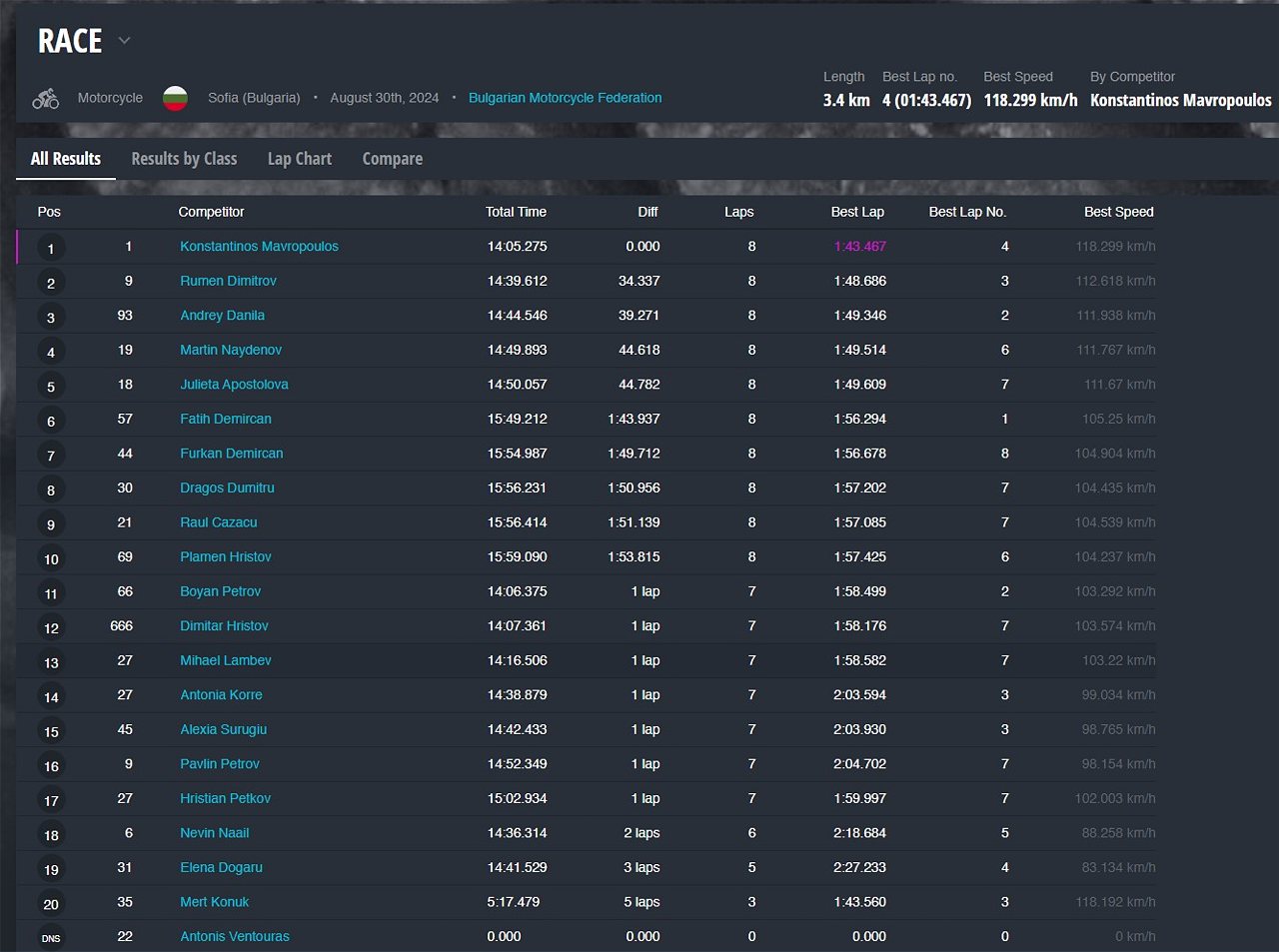The height and width of the screenshot is (952, 1279).
Task: Select the All Results tab
Action: (66, 159)
